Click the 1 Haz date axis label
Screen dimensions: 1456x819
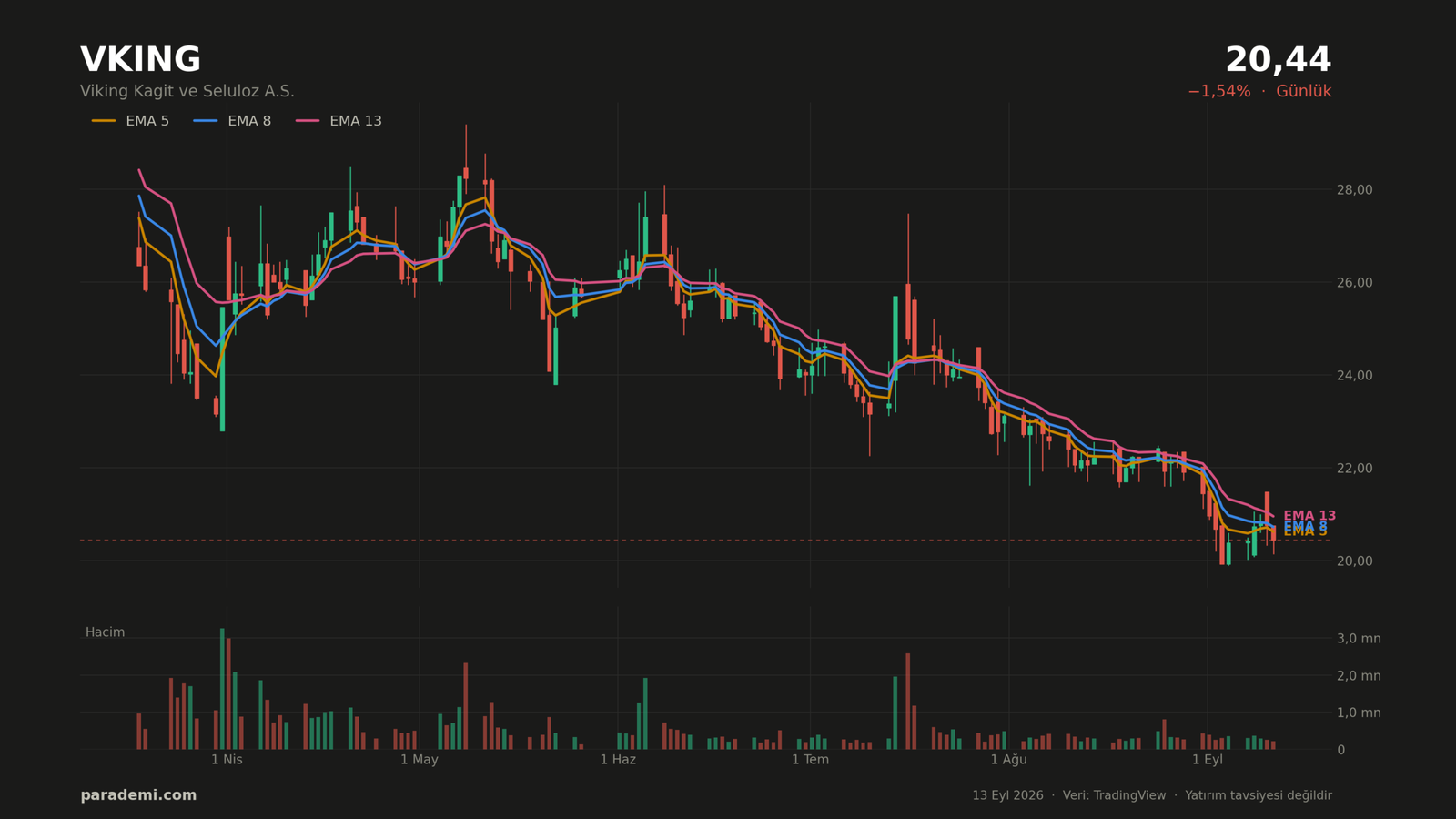(618, 760)
